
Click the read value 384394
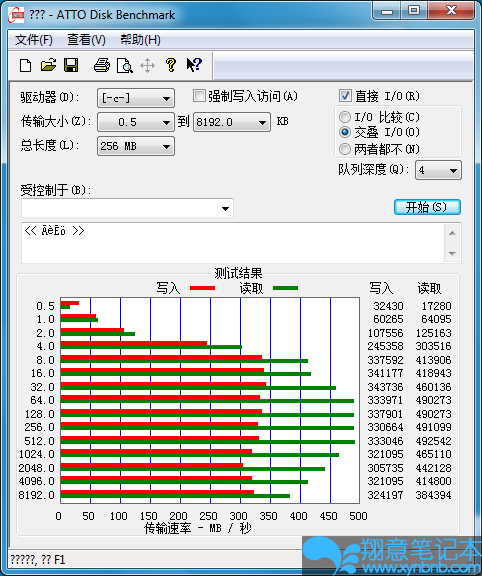tap(434, 495)
